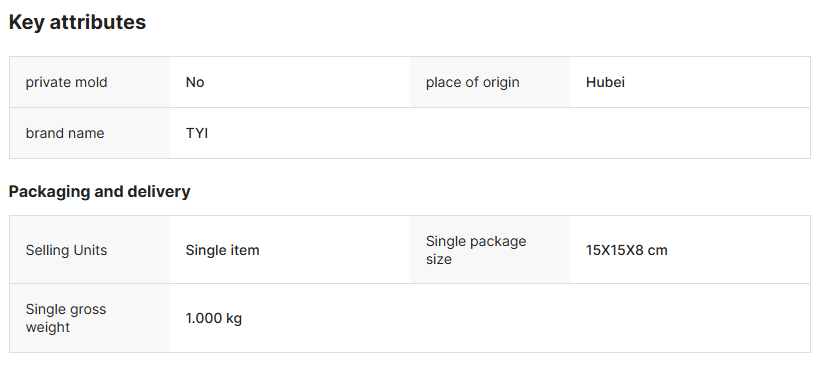Image resolution: width=819 pixels, height=367 pixels.
Task: Select the Single package size label
Action: coord(476,250)
